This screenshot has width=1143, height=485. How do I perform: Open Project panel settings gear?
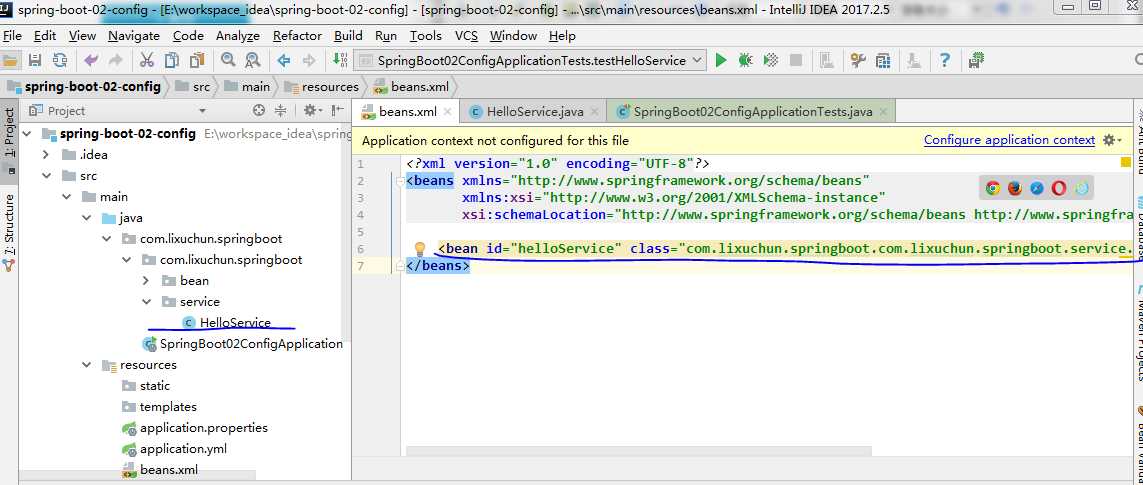[312, 111]
